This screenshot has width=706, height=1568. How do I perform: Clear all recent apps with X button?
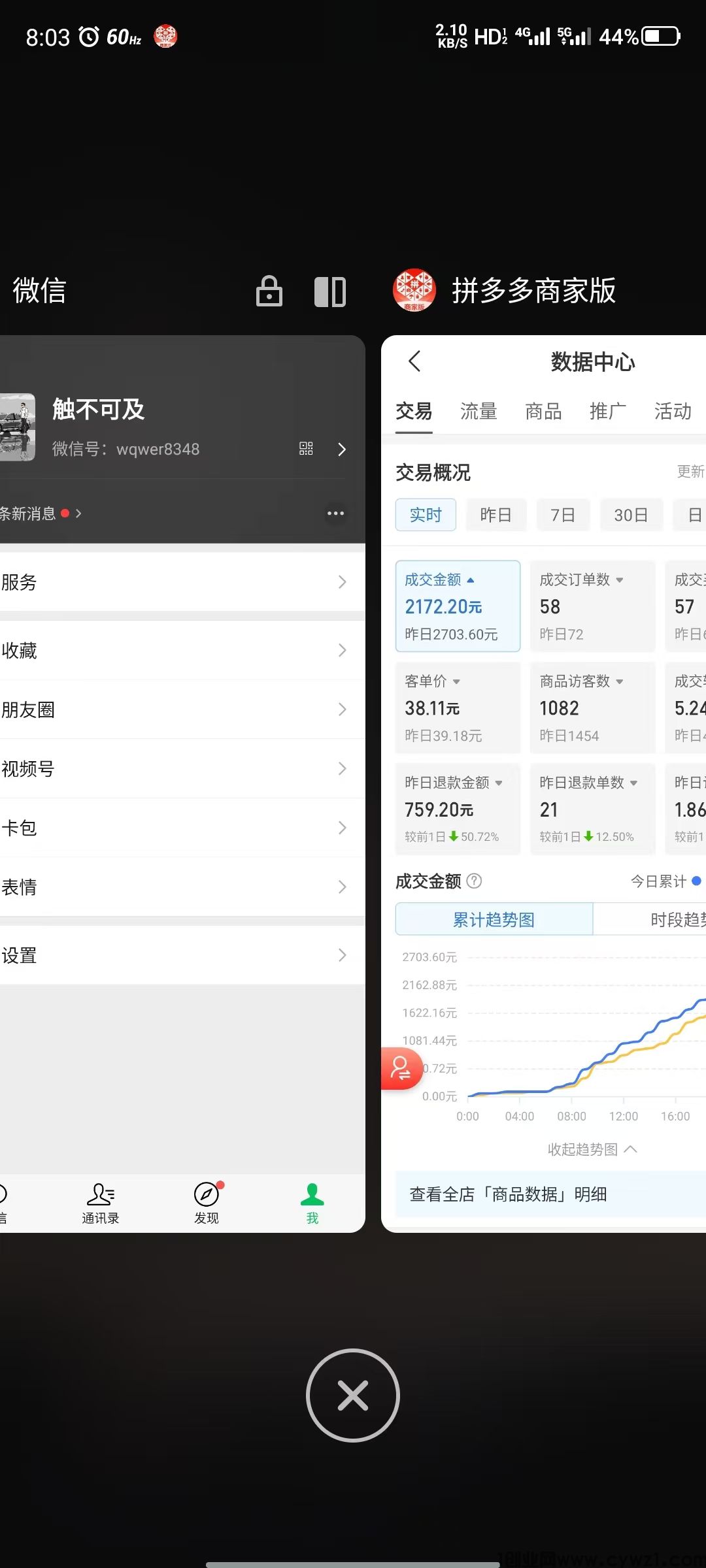[x=353, y=1396]
